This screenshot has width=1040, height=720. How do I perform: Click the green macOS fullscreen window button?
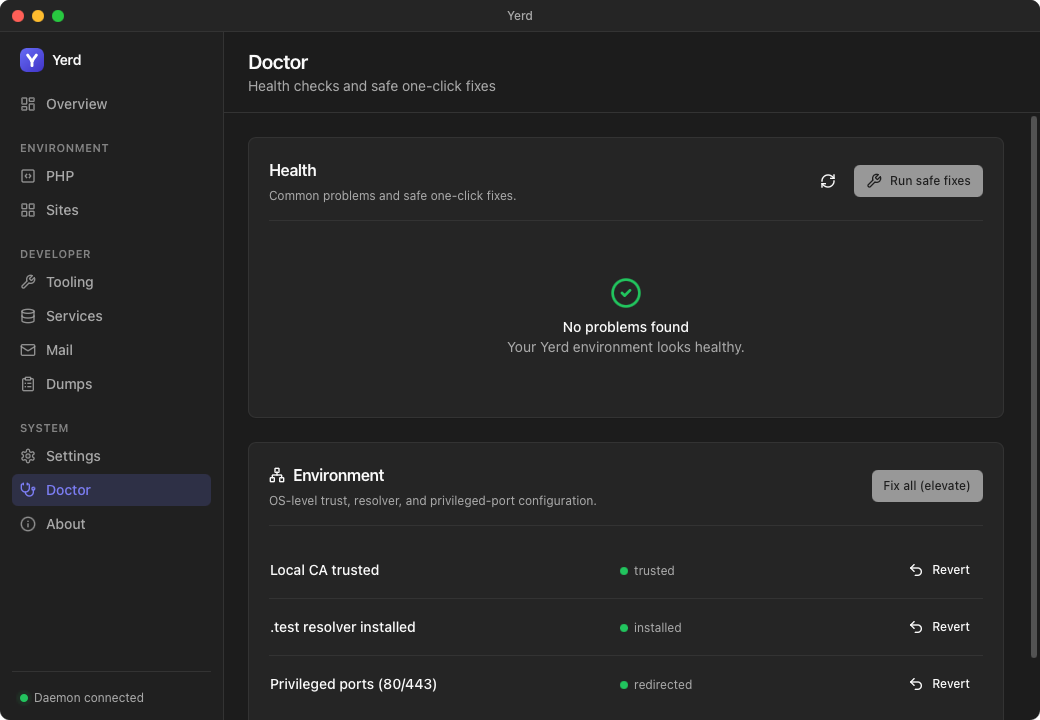point(58,16)
